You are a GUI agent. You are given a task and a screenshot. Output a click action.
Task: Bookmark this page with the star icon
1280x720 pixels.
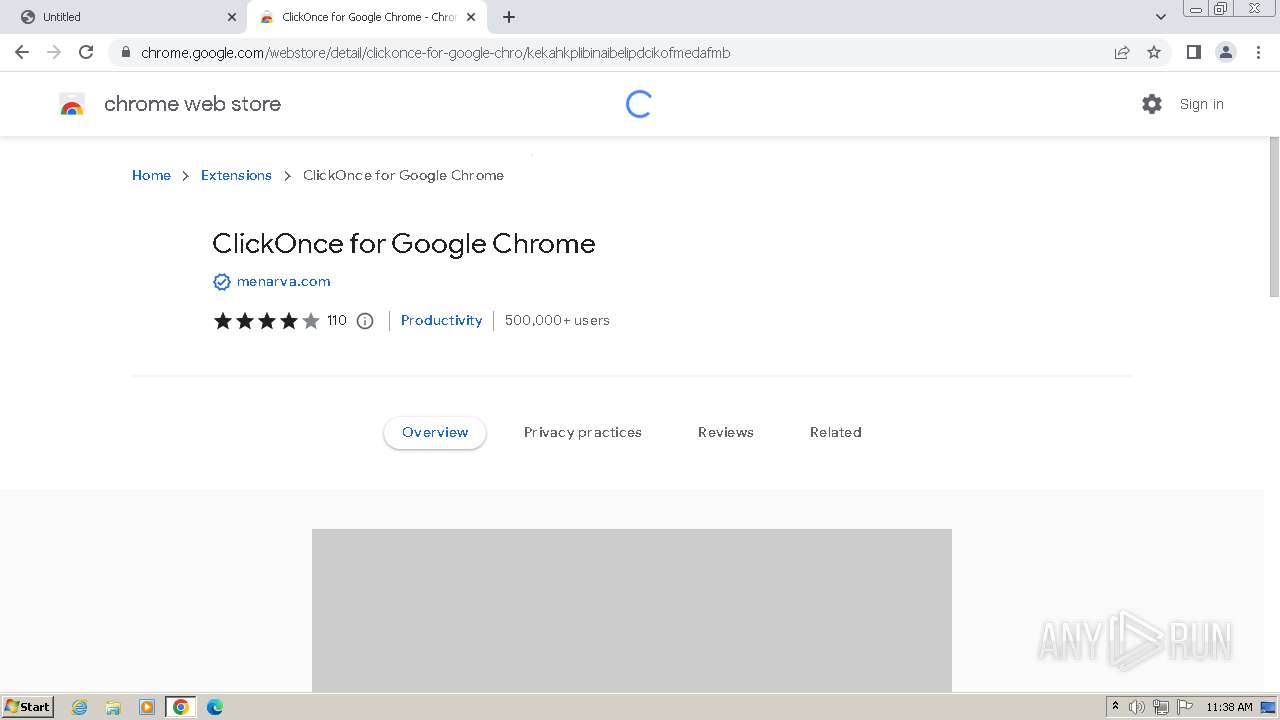[1154, 53]
